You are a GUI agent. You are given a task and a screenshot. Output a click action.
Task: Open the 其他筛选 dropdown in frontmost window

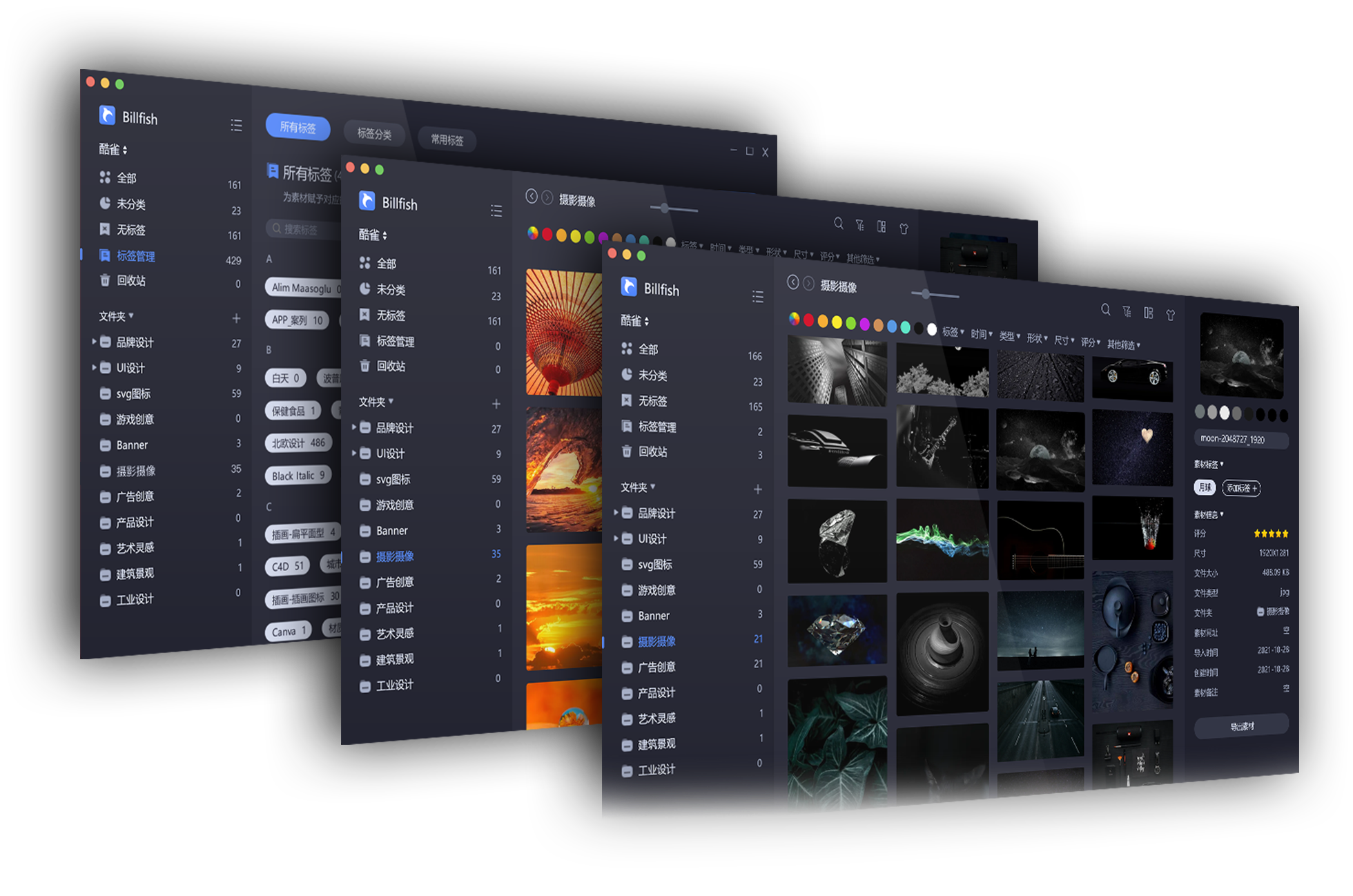click(1123, 344)
